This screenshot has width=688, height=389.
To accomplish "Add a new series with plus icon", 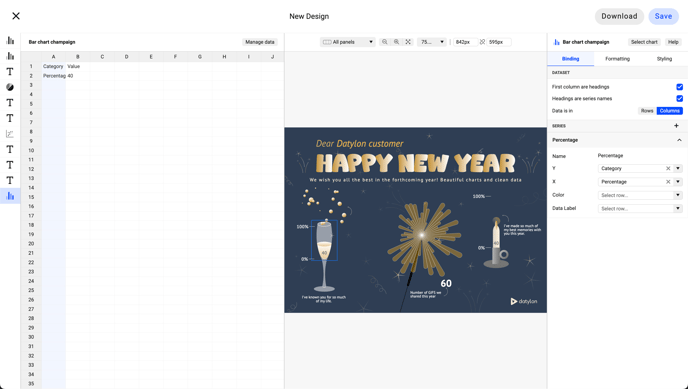I will (676, 126).
